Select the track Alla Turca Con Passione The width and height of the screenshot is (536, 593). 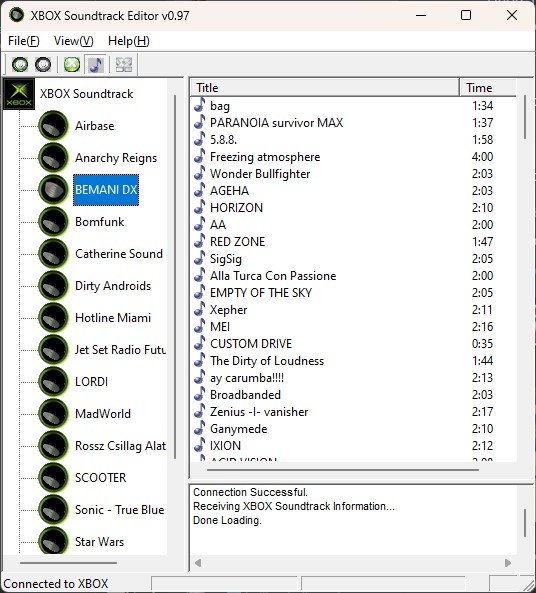point(273,276)
